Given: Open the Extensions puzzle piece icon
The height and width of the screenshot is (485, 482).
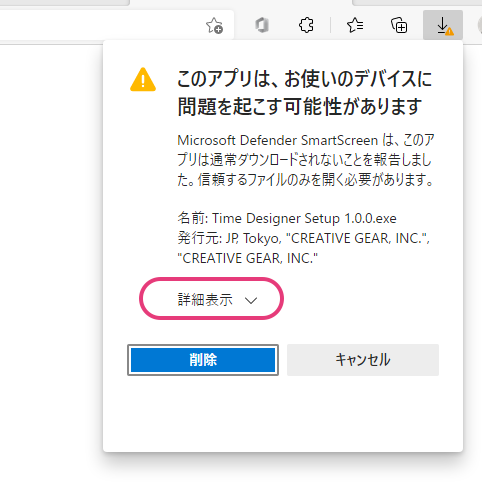Looking at the screenshot, I should click(x=306, y=25).
